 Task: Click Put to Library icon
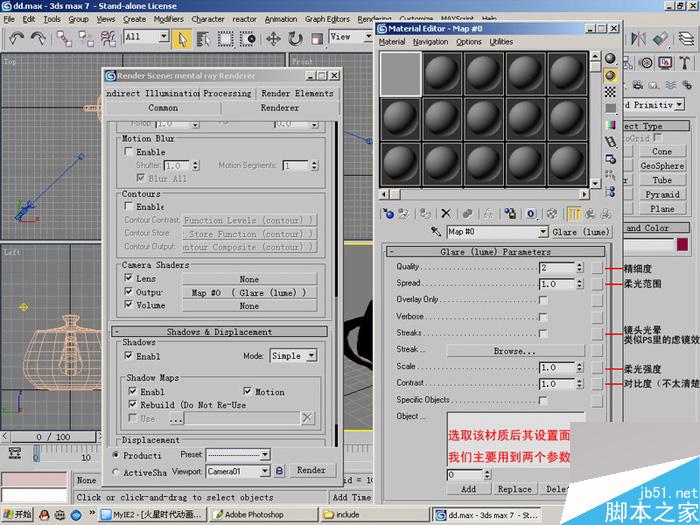pyautogui.click(x=510, y=214)
